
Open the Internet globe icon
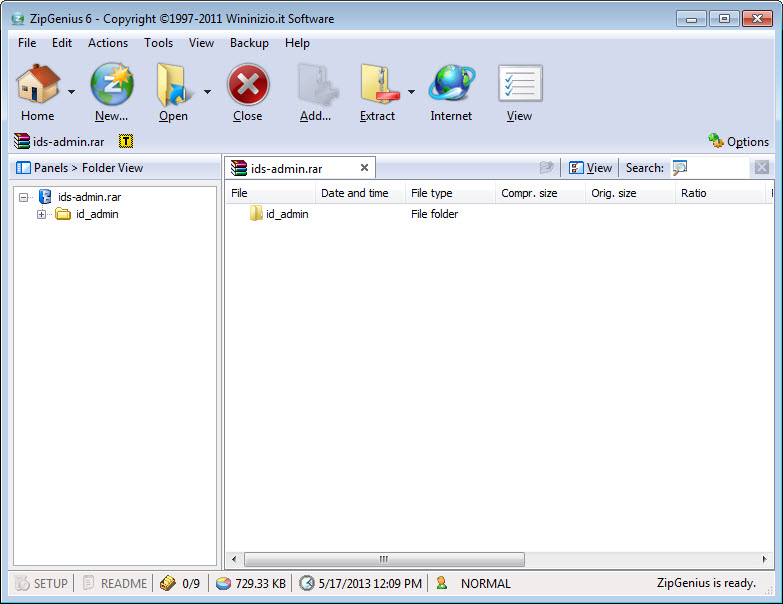[451, 83]
